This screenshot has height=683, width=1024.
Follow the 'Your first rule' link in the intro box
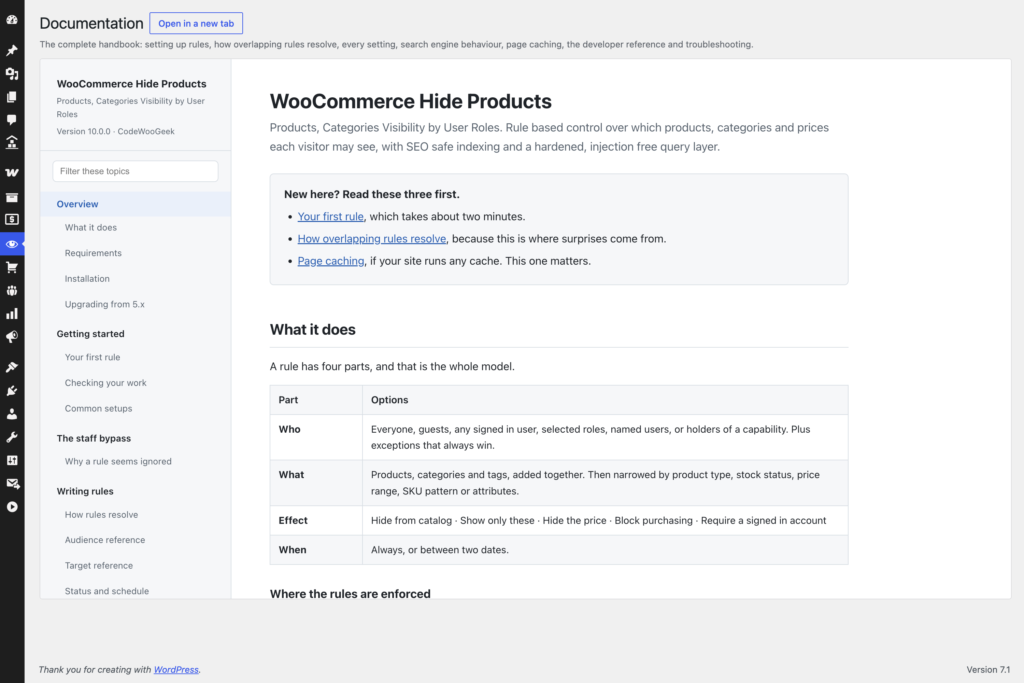pyautogui.click(x=330, y=217)
